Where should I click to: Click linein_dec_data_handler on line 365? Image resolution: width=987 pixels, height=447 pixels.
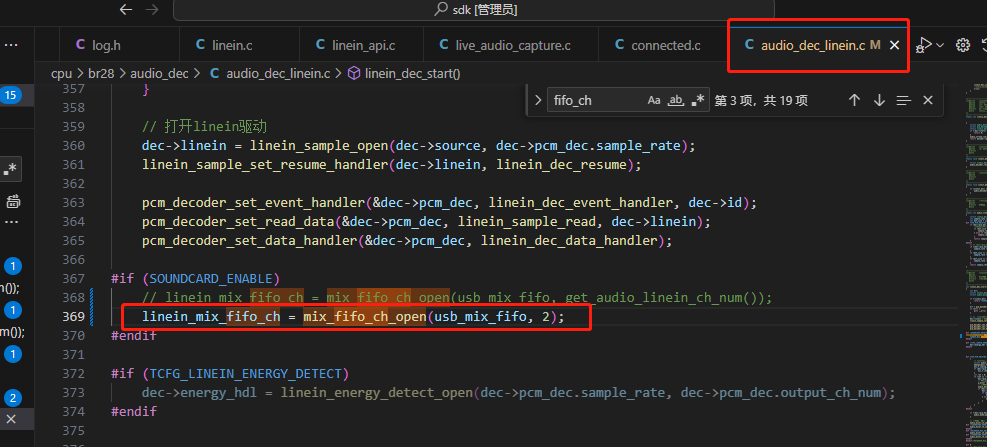pyautogui.click(x=569, y=240)
